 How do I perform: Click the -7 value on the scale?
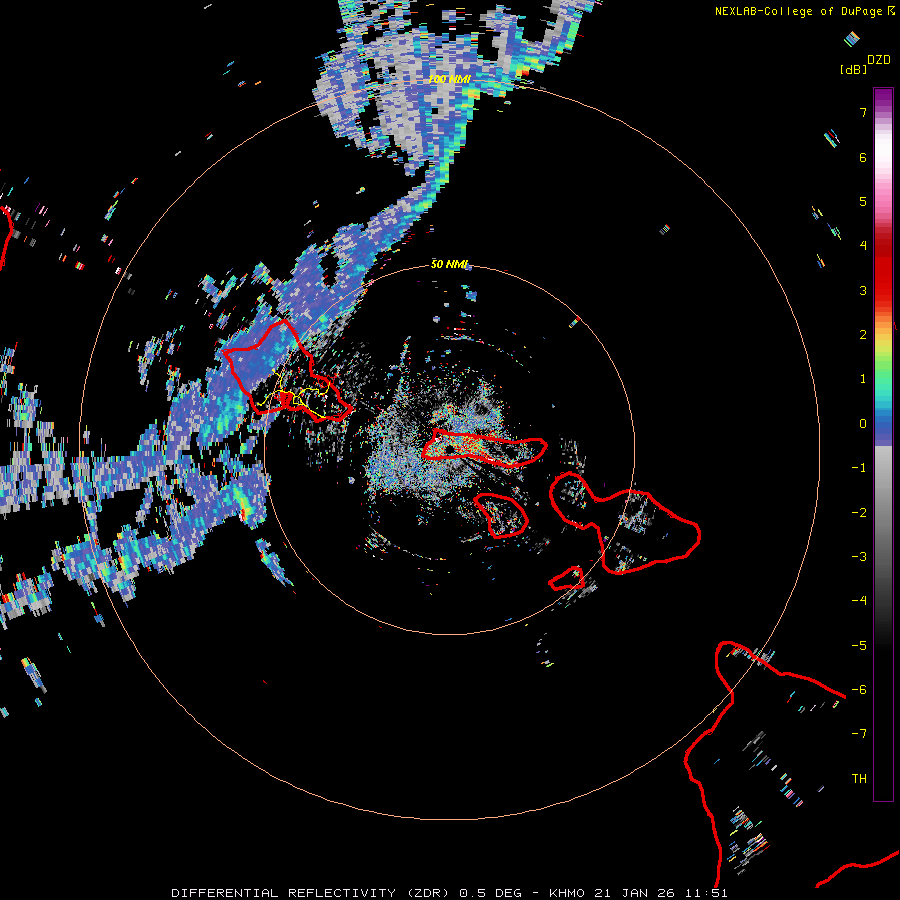(x=859, y=733)
